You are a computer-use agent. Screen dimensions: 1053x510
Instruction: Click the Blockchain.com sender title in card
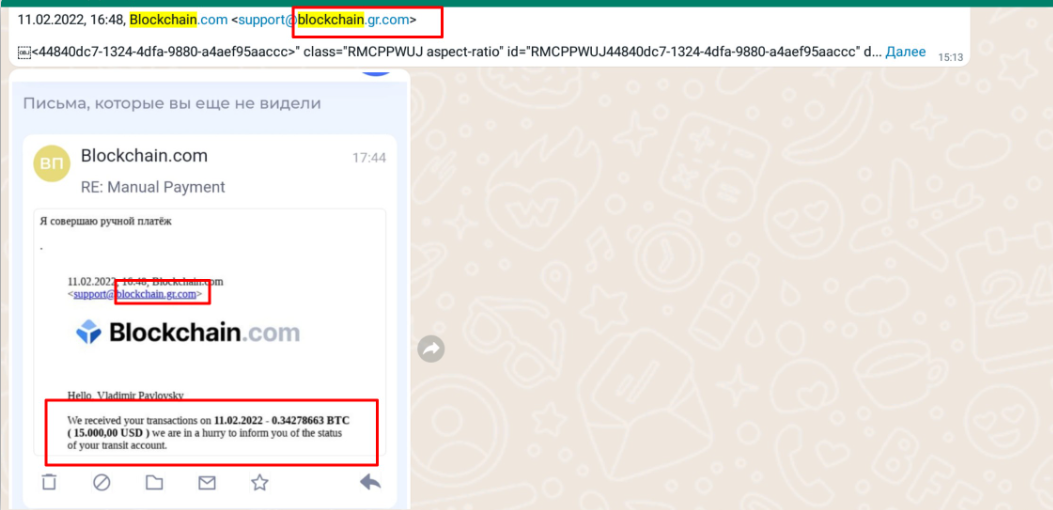[x=144, y=156]
